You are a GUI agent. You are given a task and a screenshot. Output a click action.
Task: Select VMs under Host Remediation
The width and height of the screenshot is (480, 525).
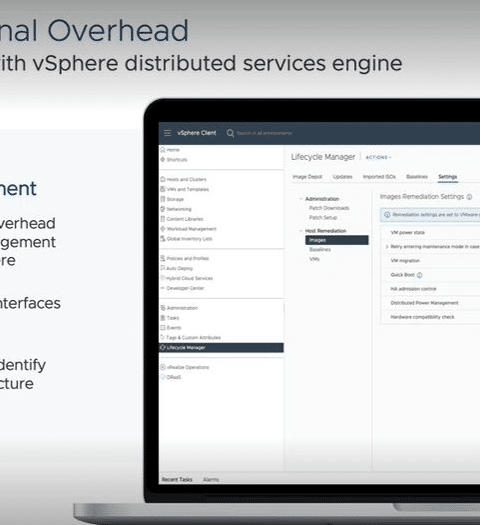[x=314, y=259]
